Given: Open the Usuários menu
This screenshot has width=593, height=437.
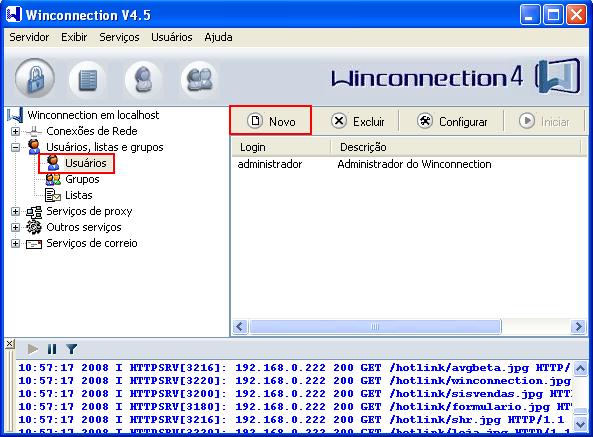Looking at the screenshot, I should point(172,37).
